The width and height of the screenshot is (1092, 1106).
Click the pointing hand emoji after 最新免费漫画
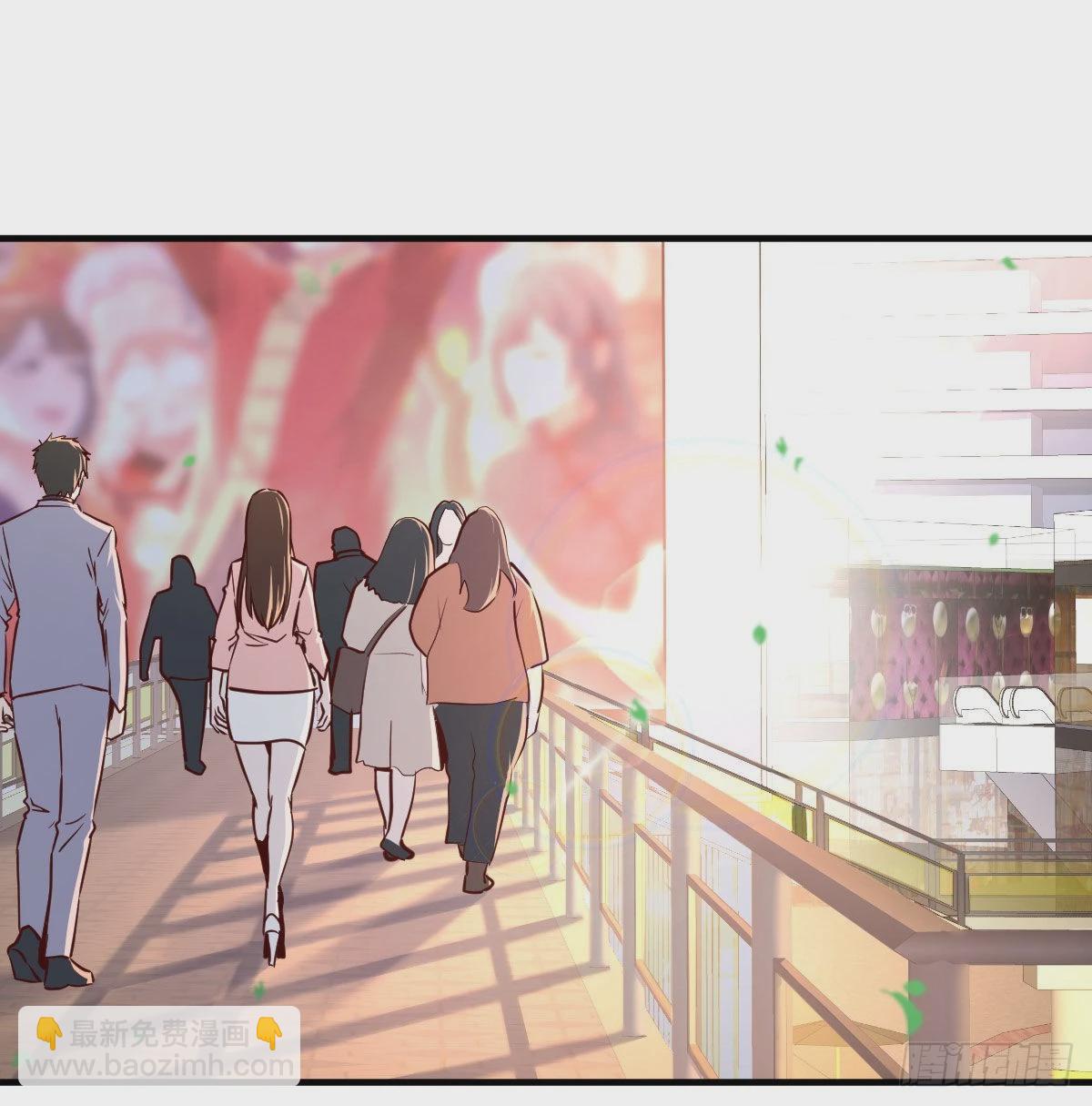268,1031
